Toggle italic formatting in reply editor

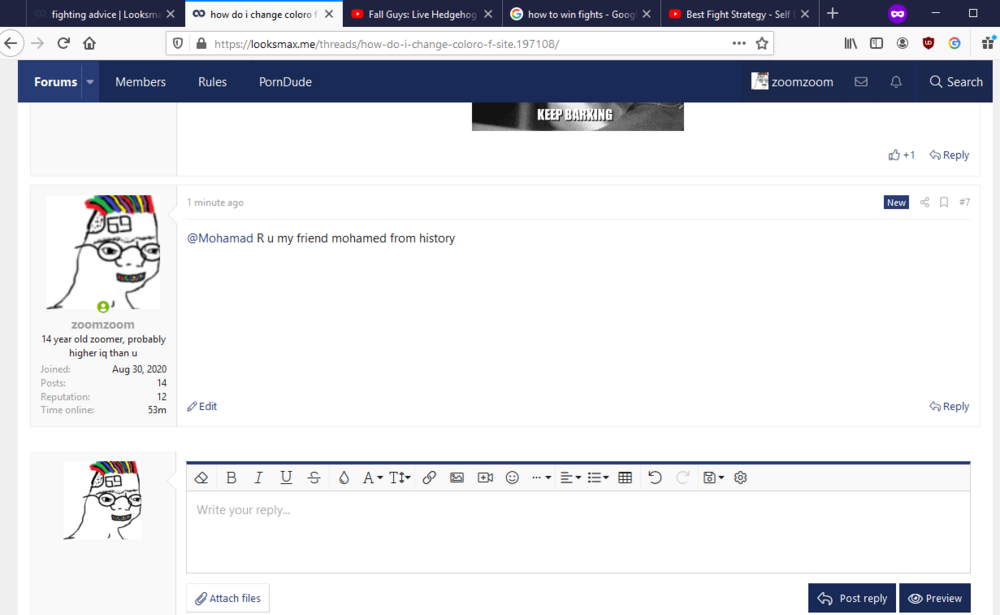[x=258, y=477]
